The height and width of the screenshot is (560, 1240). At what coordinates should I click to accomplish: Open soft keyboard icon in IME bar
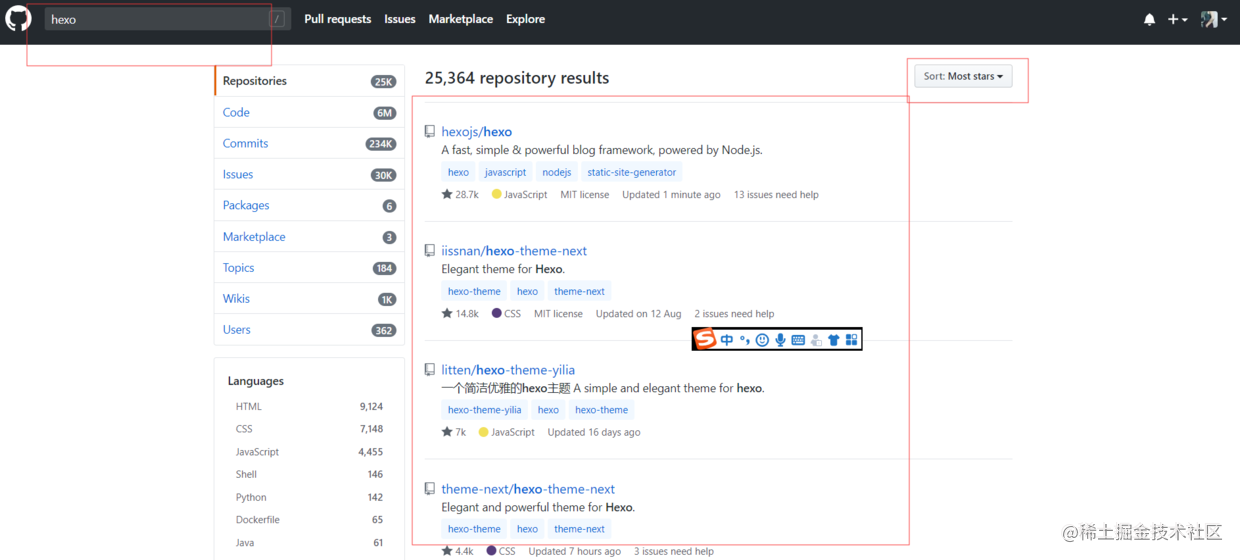[x=798, y=340]
